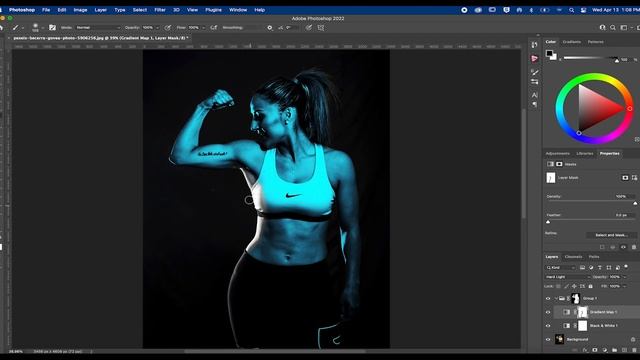Toggle pressure for opacity icon
Image resolution: width=640 pixels, height=360 pixels.
coord(168,28)
